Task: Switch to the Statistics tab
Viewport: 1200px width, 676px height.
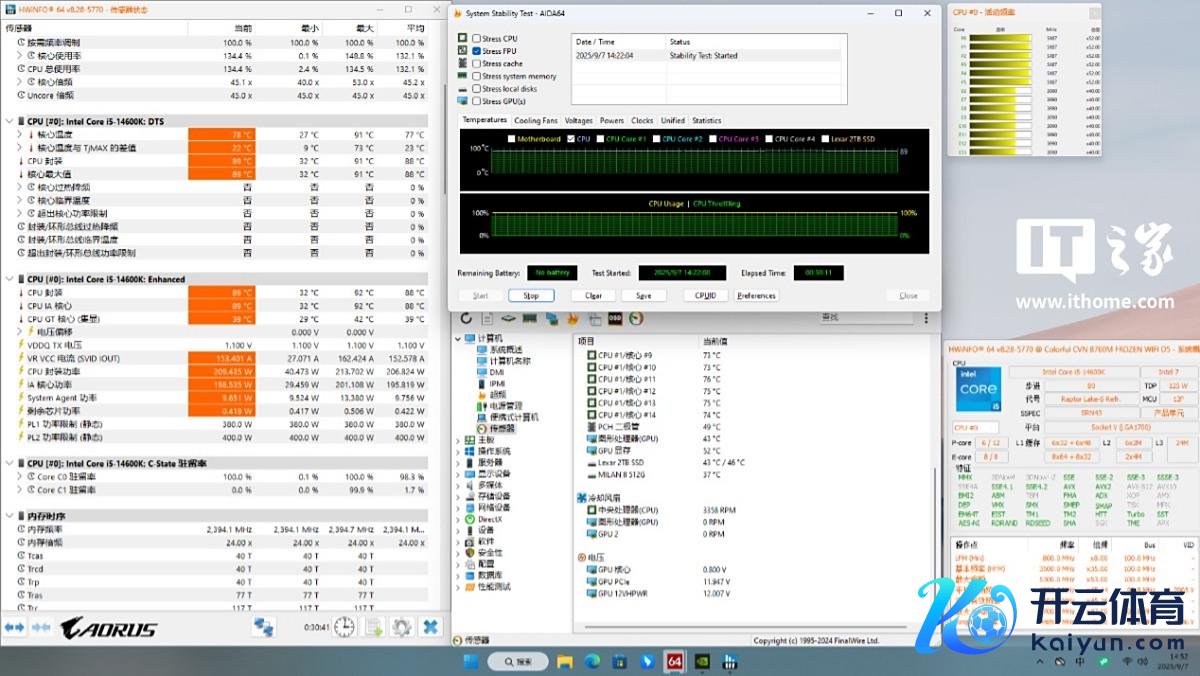Action: (x=706, y=120)
